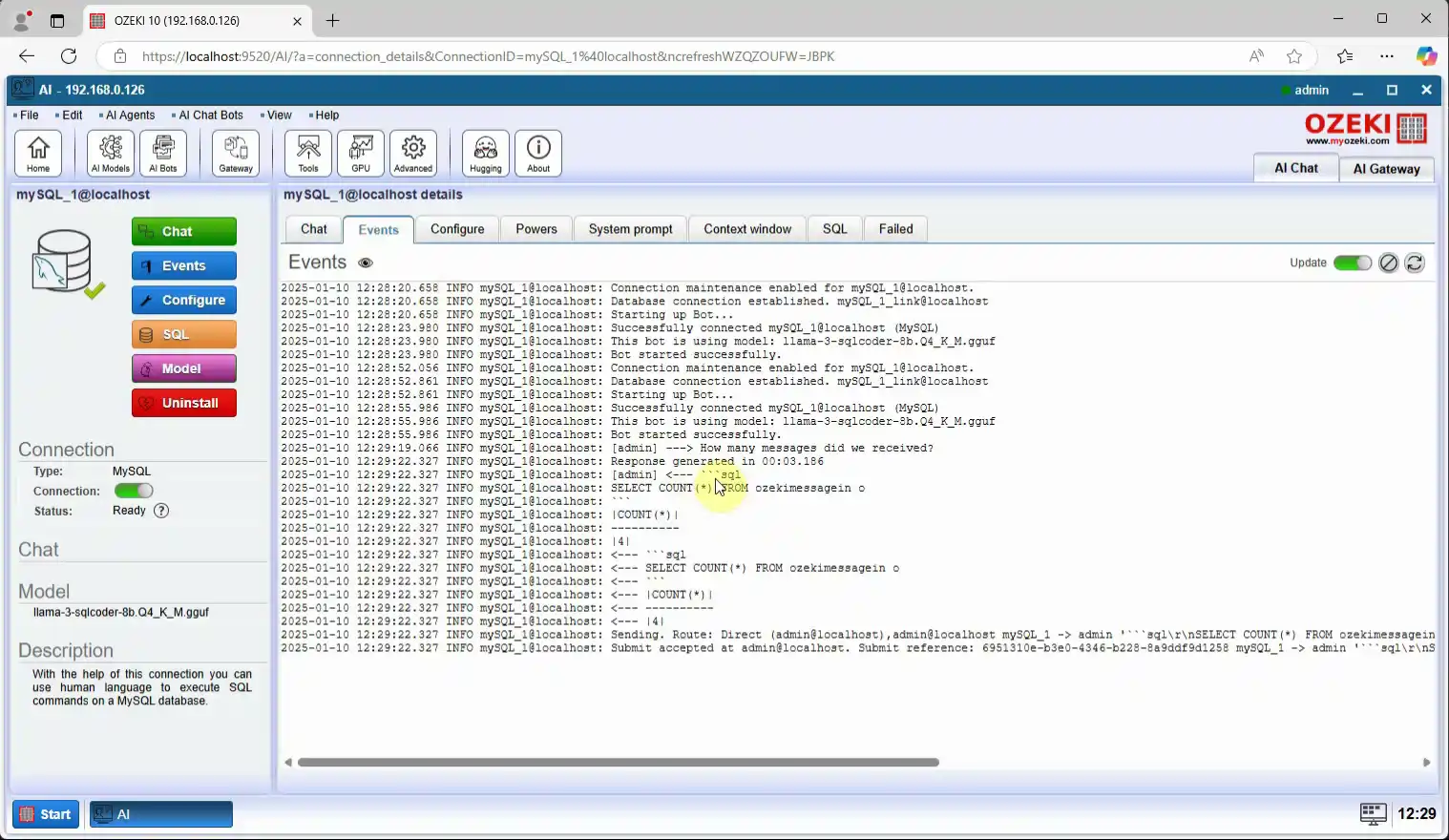Toggle the Update switch off
The width and height of the screenshot is (1449, 840).
pos(1352,262)
